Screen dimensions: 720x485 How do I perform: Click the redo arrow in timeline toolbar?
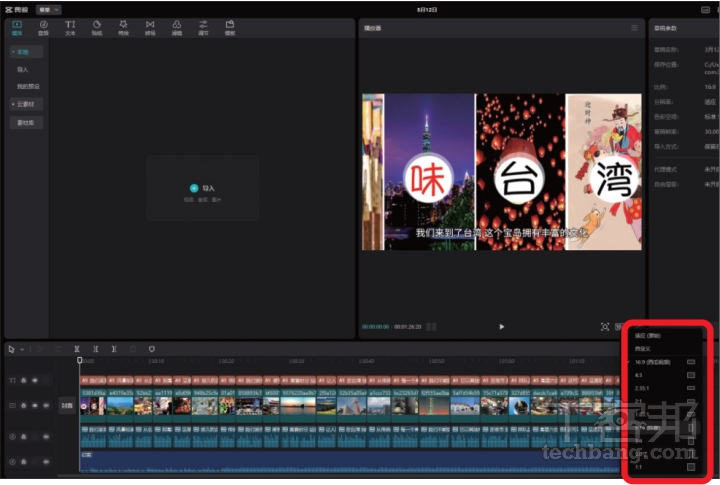pos(58,350)
